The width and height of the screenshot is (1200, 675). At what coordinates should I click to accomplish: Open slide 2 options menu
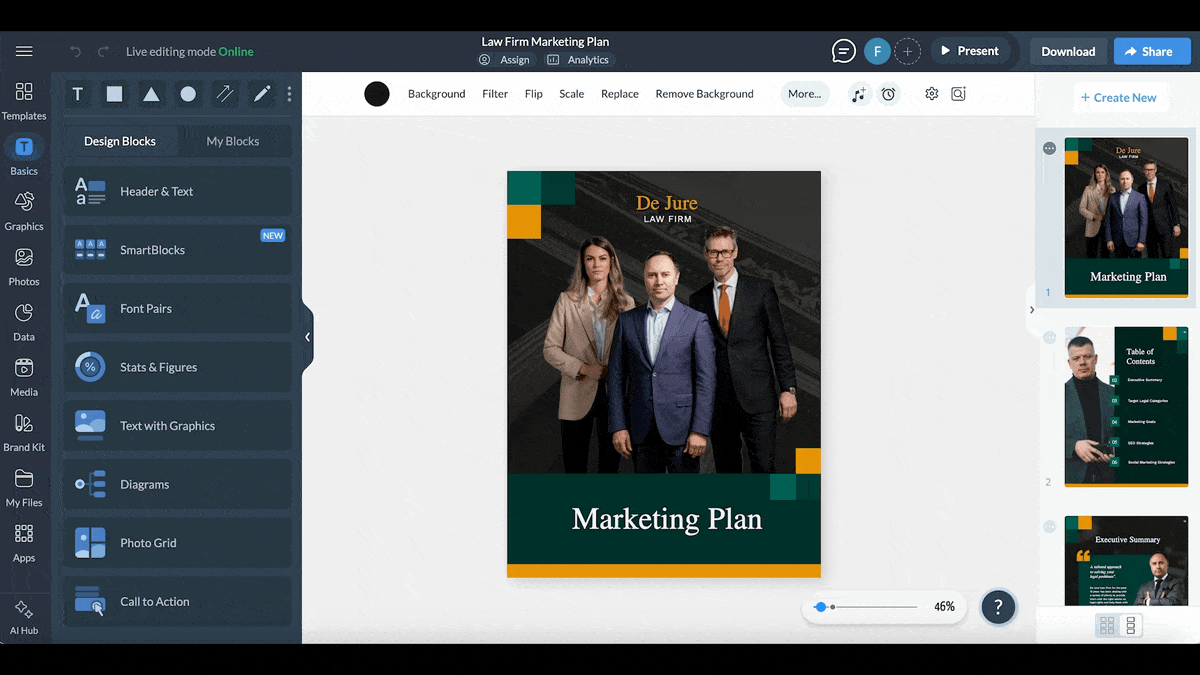pos(1049,337)
